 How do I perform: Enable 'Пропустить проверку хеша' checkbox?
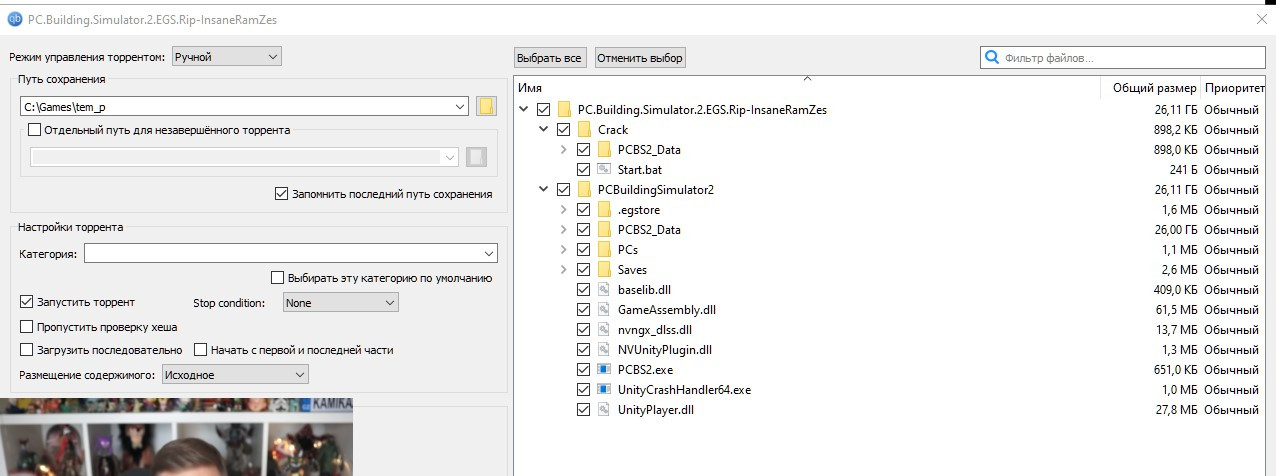click(x=27, y=326)
